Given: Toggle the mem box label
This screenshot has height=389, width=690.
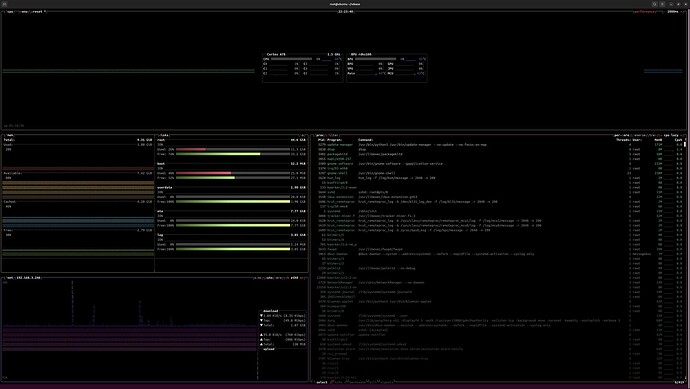Looking at the screenshot, I should pos(10,135).
